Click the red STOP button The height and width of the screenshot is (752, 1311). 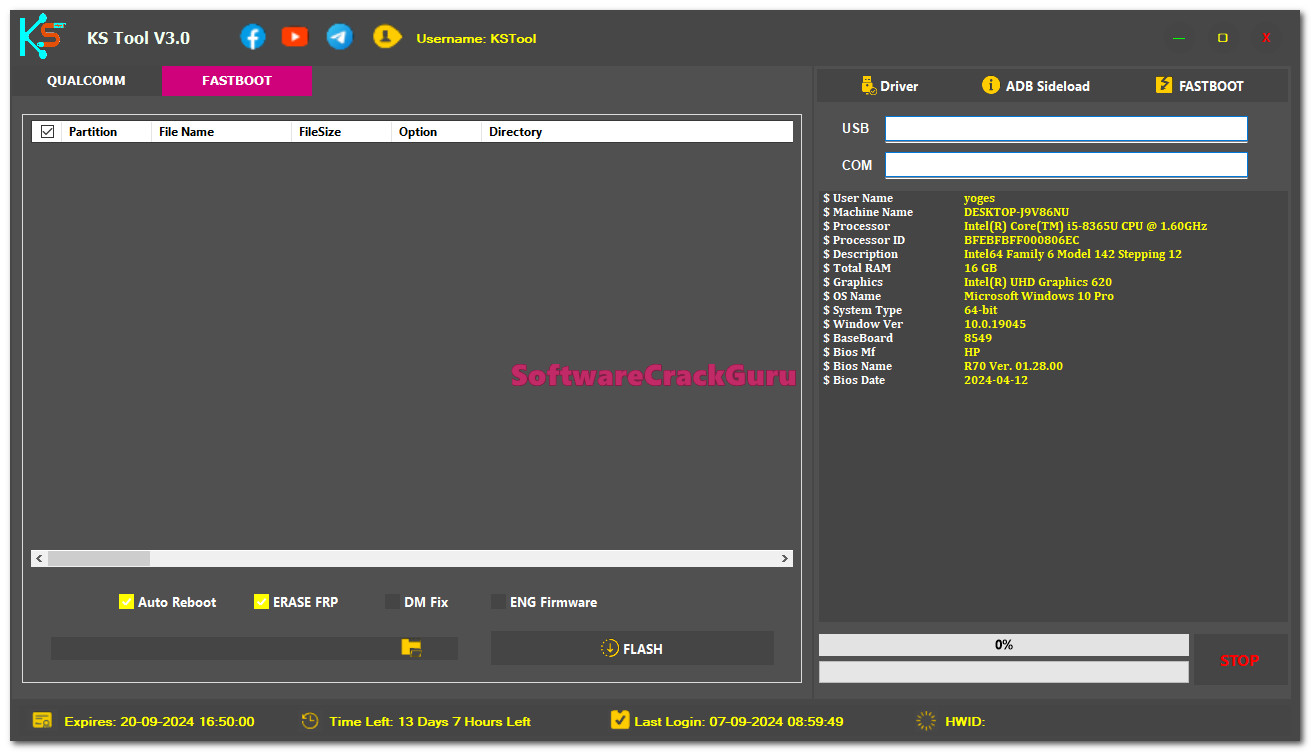(1240, 660)
